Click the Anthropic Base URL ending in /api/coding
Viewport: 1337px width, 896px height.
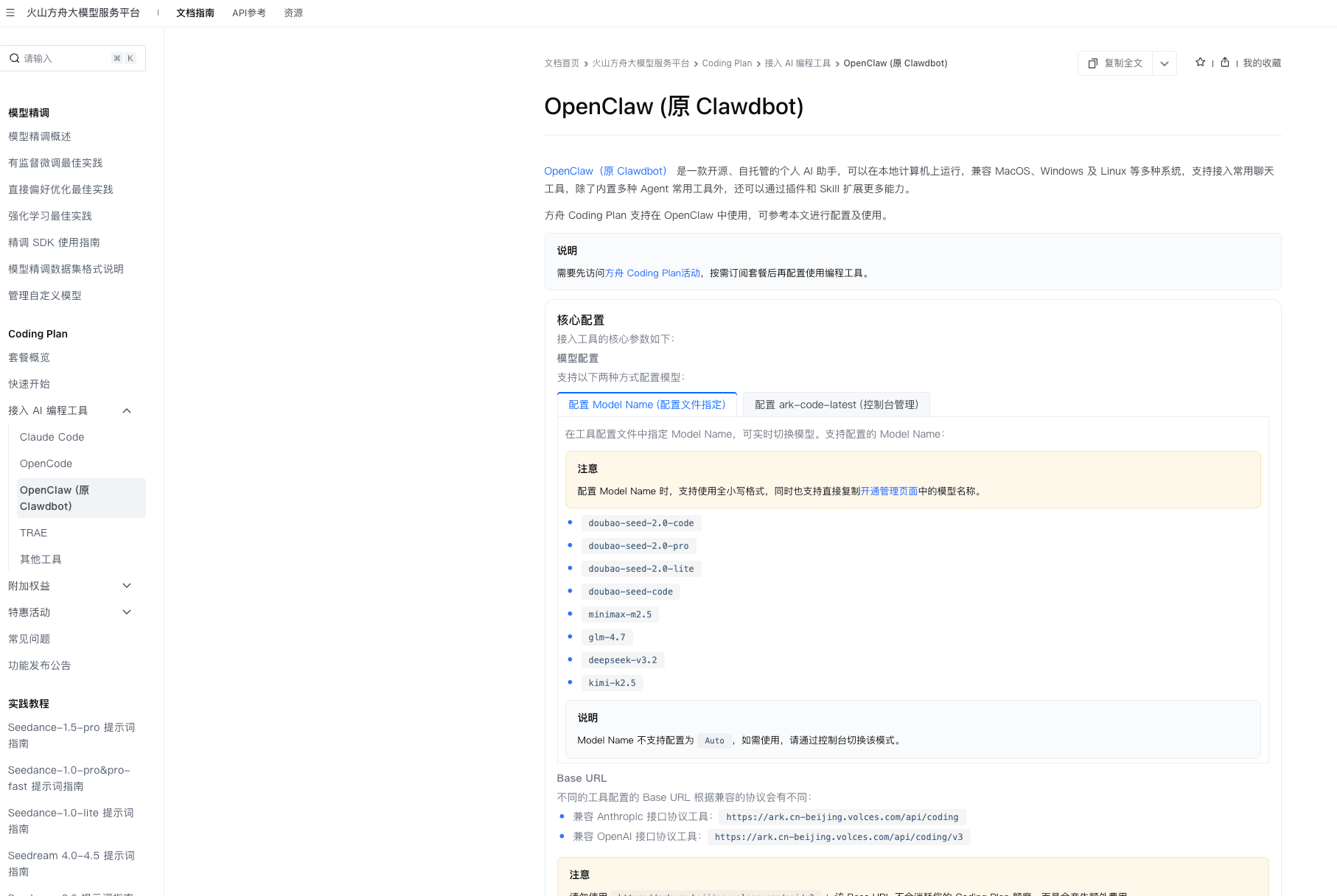coord(842,817)
